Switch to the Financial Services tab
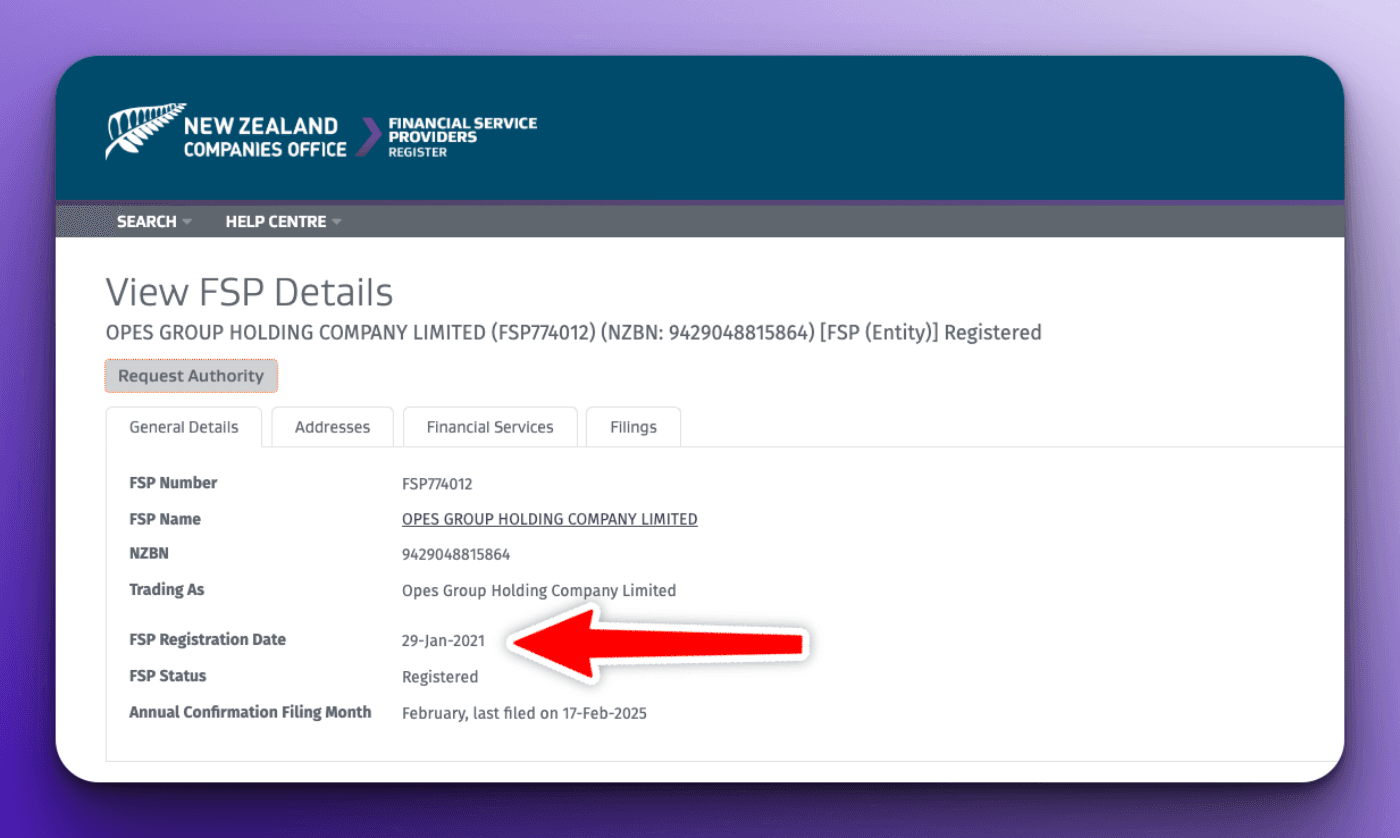 (490, 427)
